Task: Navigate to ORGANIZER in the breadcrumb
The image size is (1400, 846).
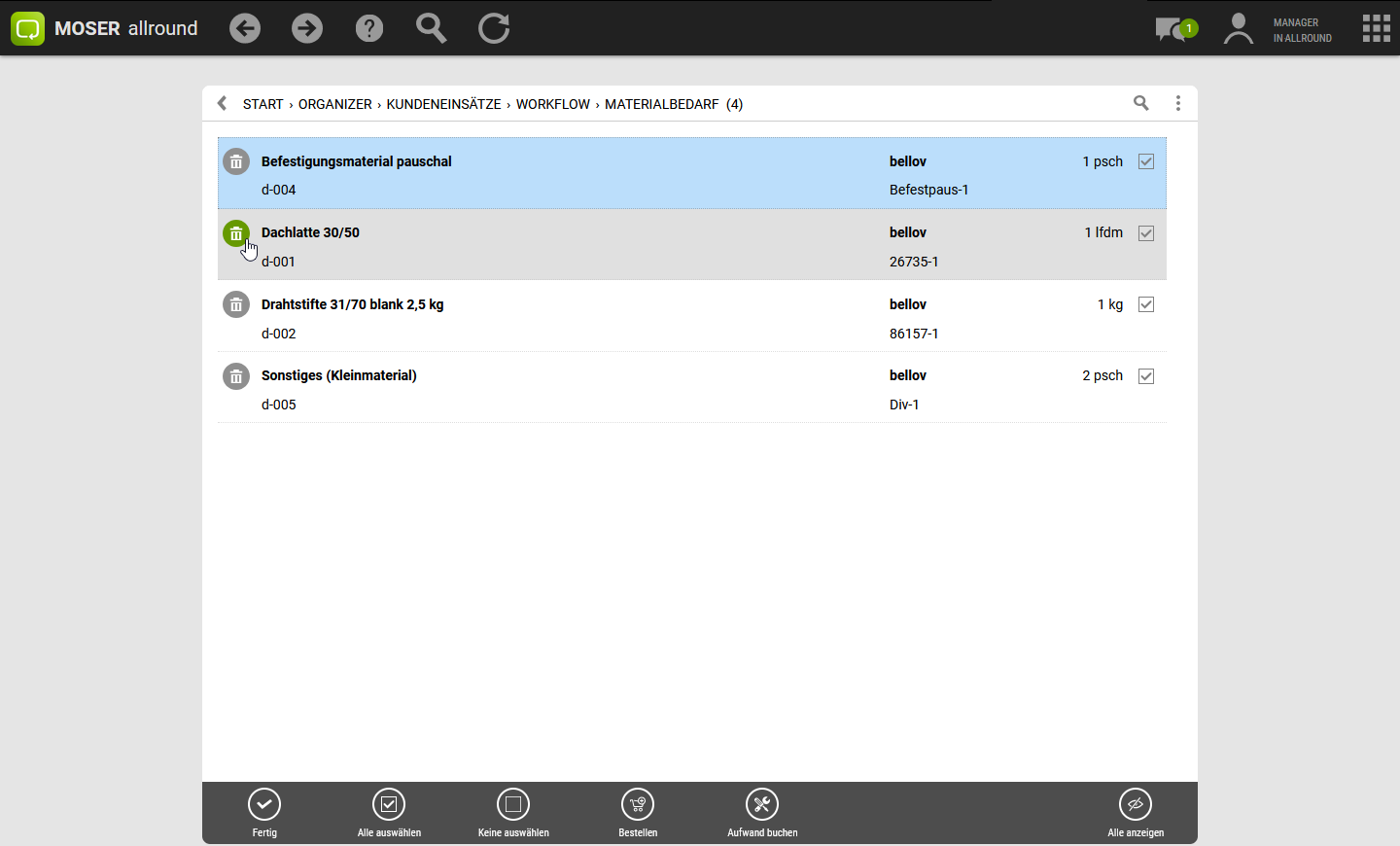Action: [x=334, y=104]
